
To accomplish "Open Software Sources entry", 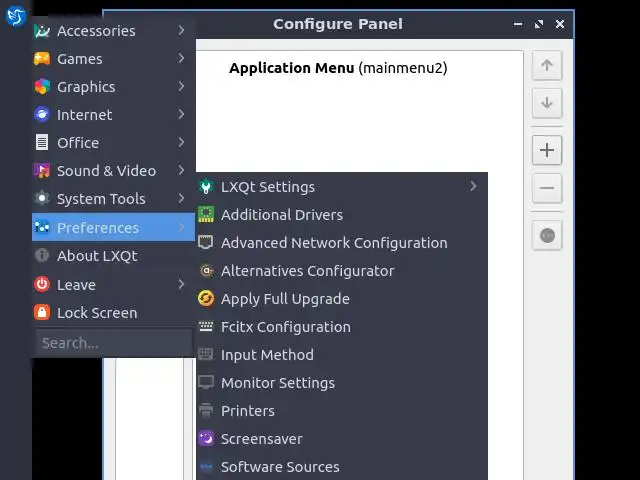I will point(279,467).
